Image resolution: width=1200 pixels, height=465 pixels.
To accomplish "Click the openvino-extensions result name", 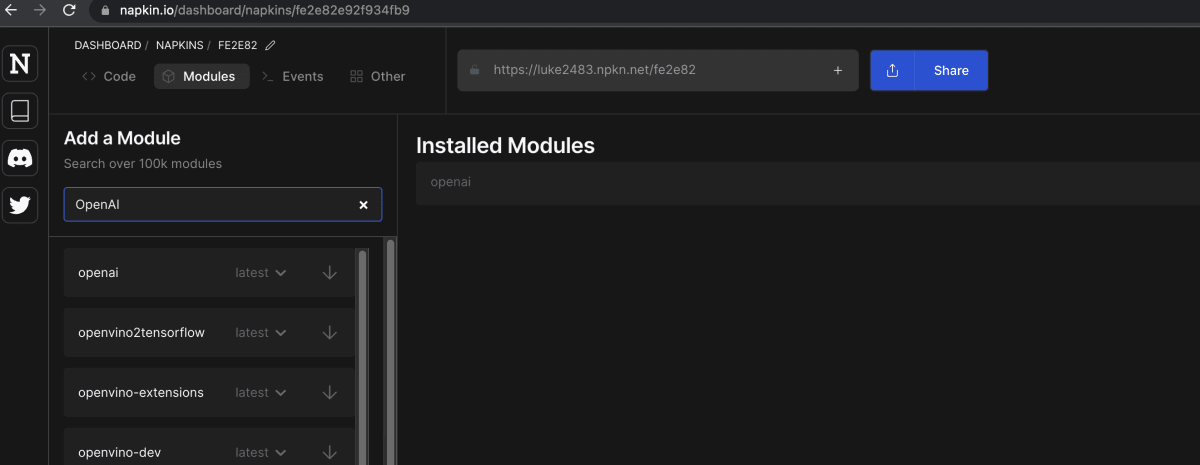I will [140, 393].
